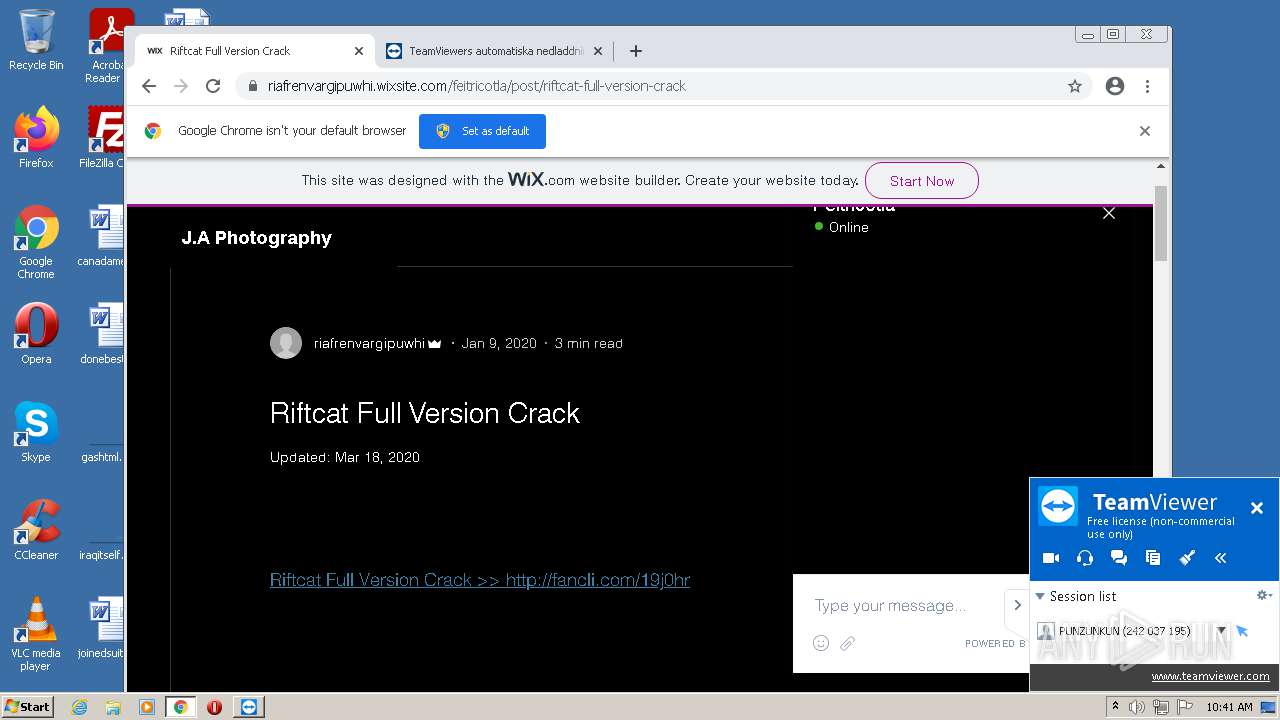This screenshot has width=1280, height=720.
Task: Click J.A Photography site title
Action: tap(256, 238)
